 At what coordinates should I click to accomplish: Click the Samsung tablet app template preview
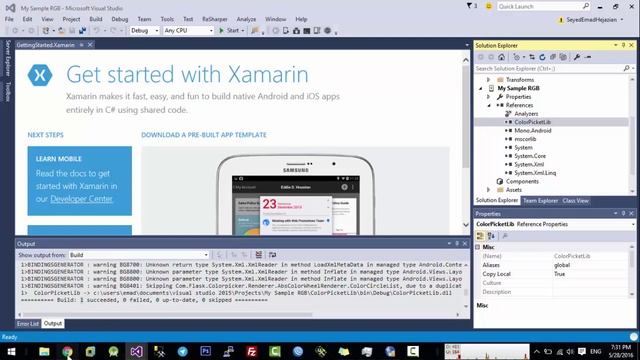(296, 194)
